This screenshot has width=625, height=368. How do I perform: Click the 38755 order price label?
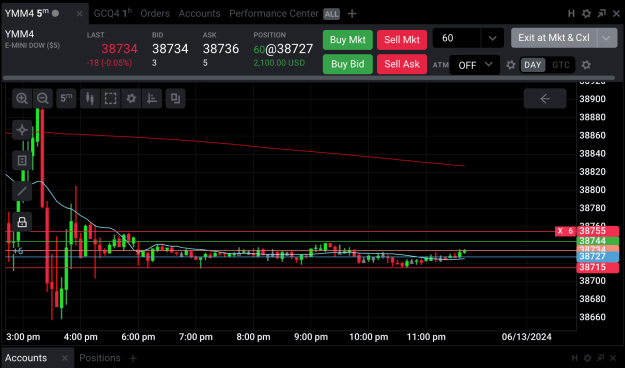[597, 231]
